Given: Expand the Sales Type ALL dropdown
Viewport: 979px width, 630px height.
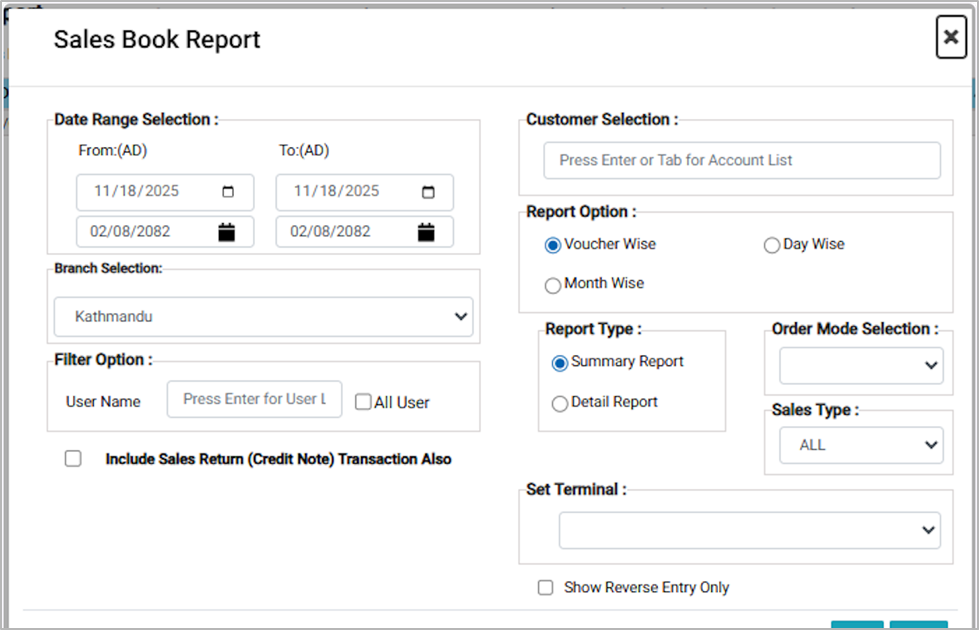Looking at the screenshot, I should [860, 445].
